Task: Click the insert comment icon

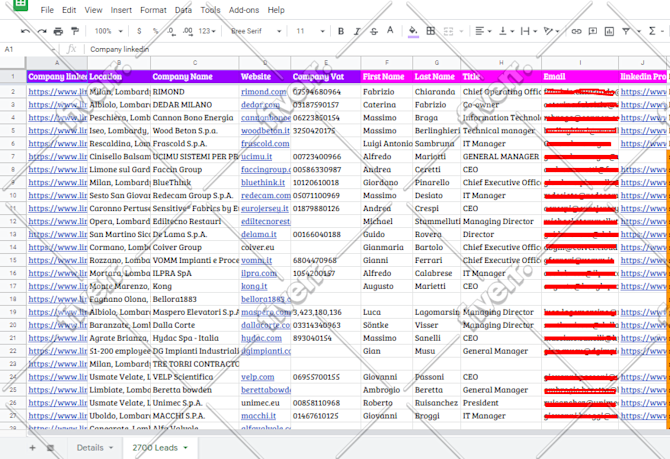Action: pyautogui.click(x=593, y=31)
